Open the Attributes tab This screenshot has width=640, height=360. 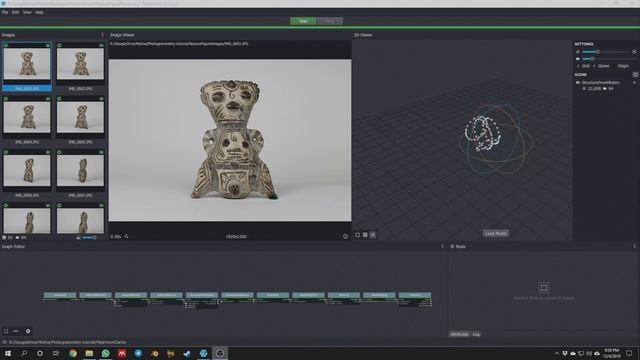pyautogui.click(x=459, y=334)
